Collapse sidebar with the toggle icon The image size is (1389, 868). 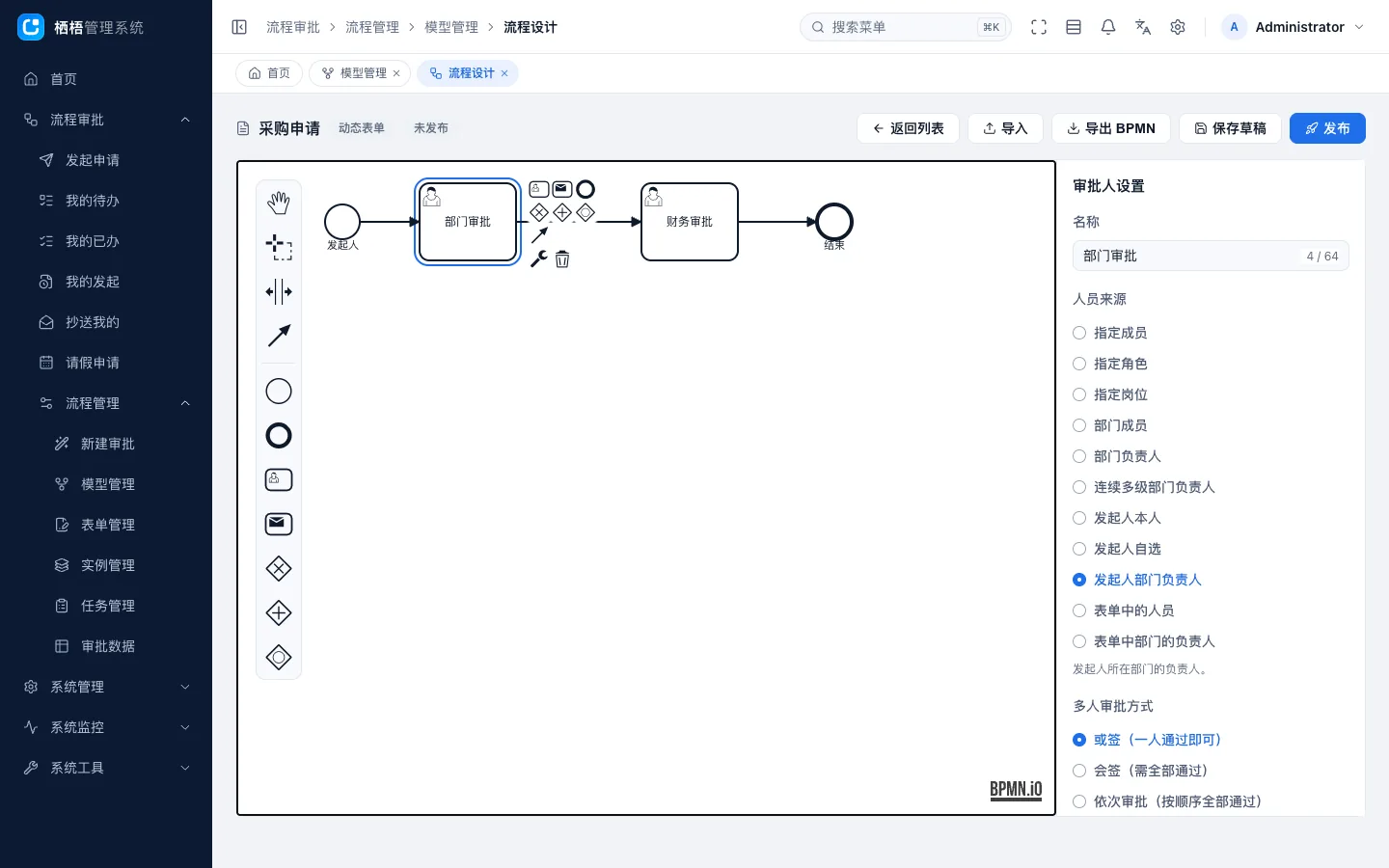(239, 27)
